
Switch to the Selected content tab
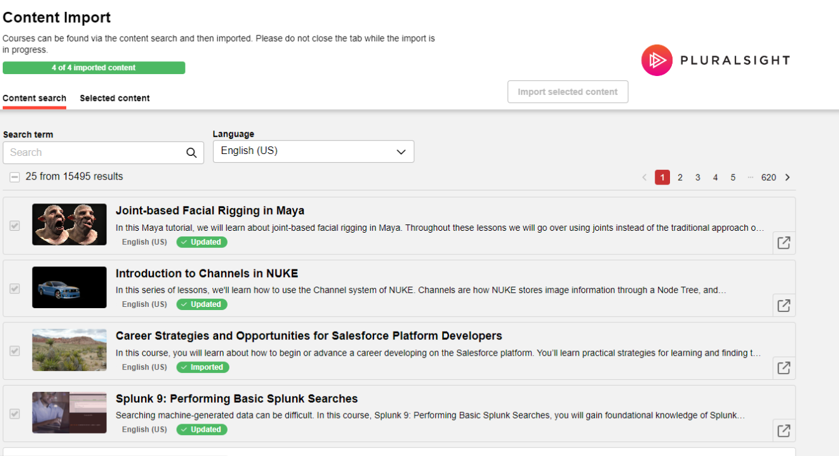pos(115,98)
